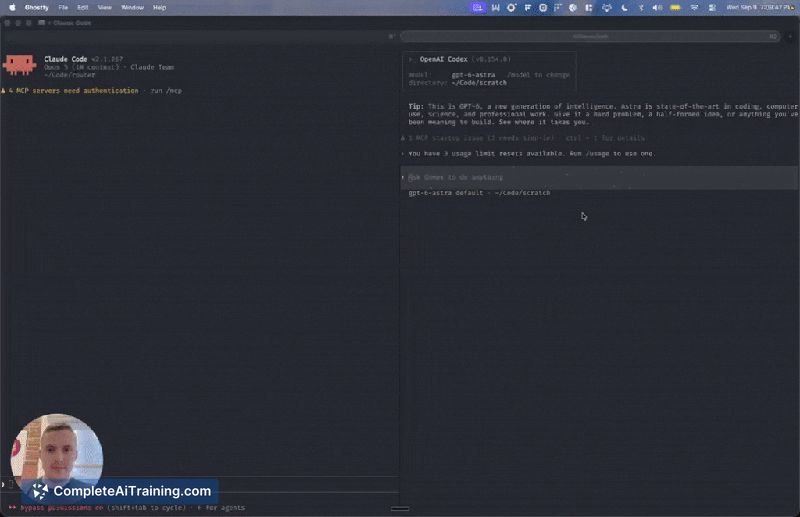Image resolution: width=800 pixels, height=517 pixels.
Task: Open the File menu
Action: click(x=63, y=8)
